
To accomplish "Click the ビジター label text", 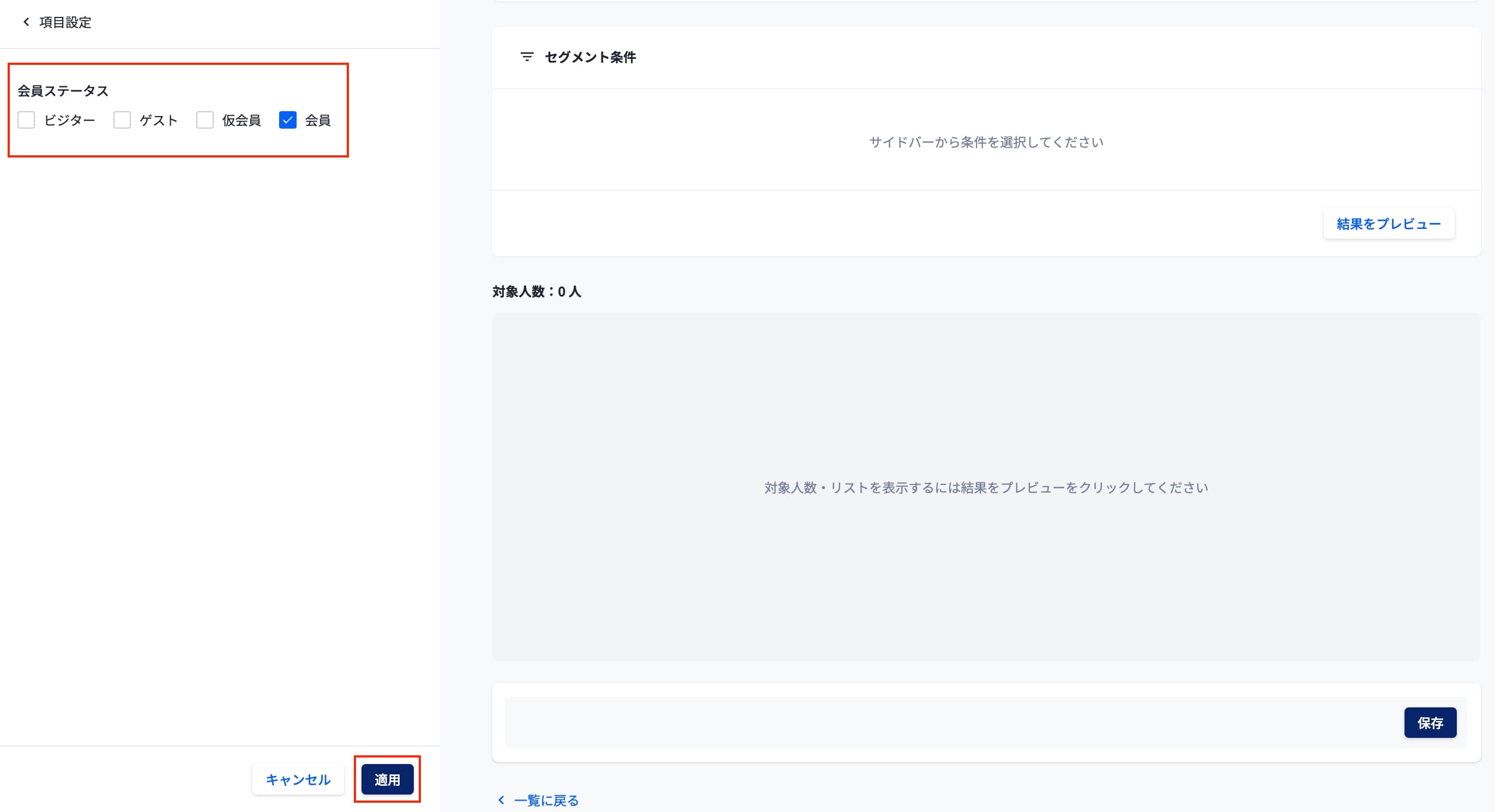I will [x=70, y=120].
